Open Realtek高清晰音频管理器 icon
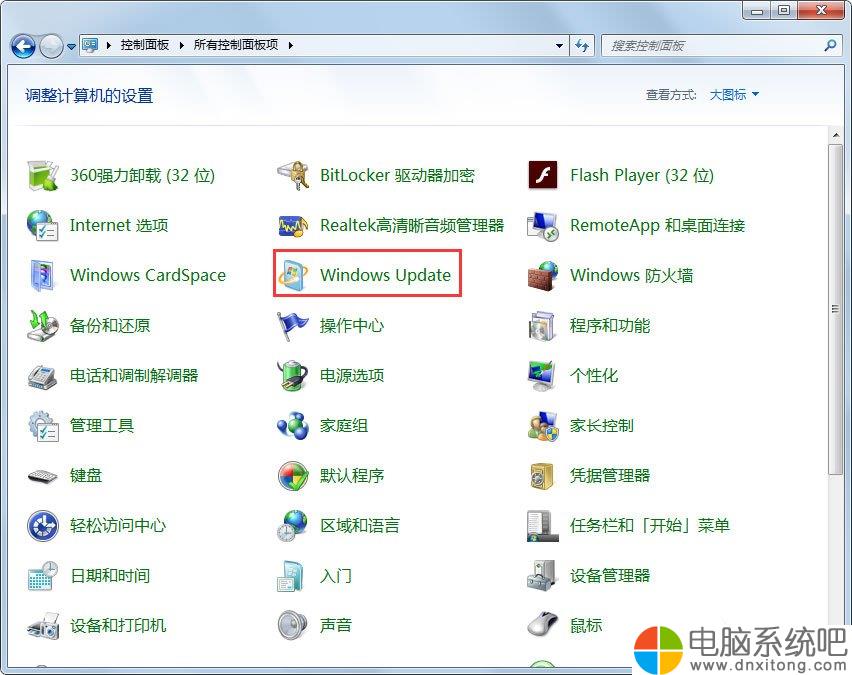Viewport: 852px width, 675px height. point(293,226)
